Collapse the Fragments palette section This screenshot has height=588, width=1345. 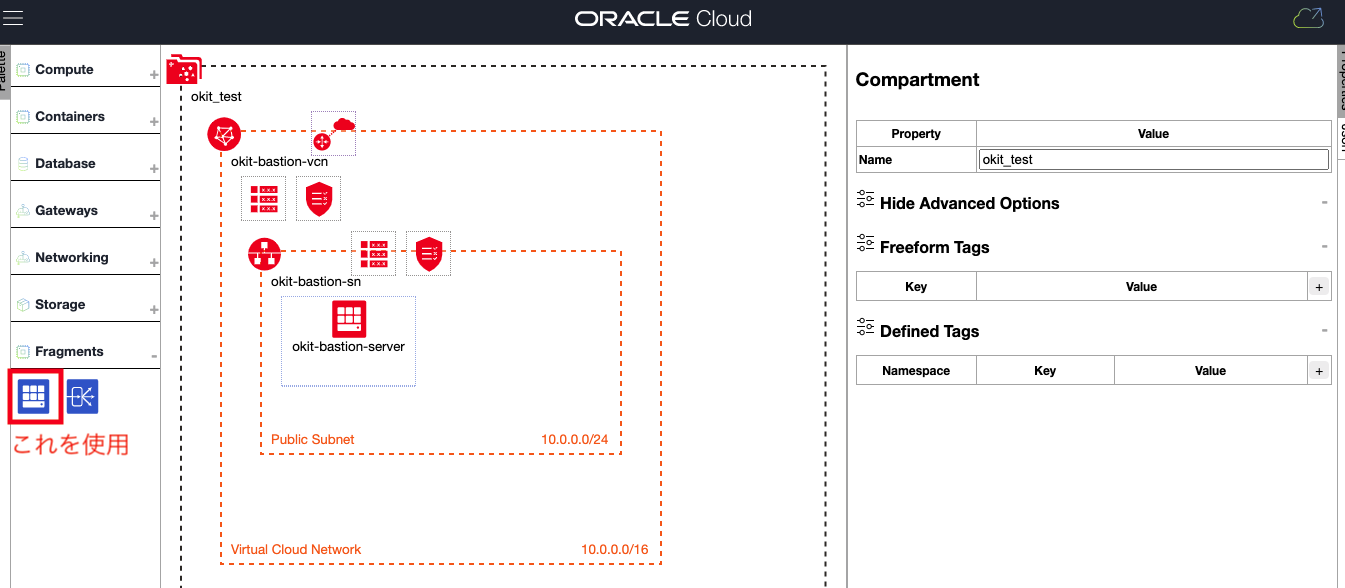coord(154,357)
